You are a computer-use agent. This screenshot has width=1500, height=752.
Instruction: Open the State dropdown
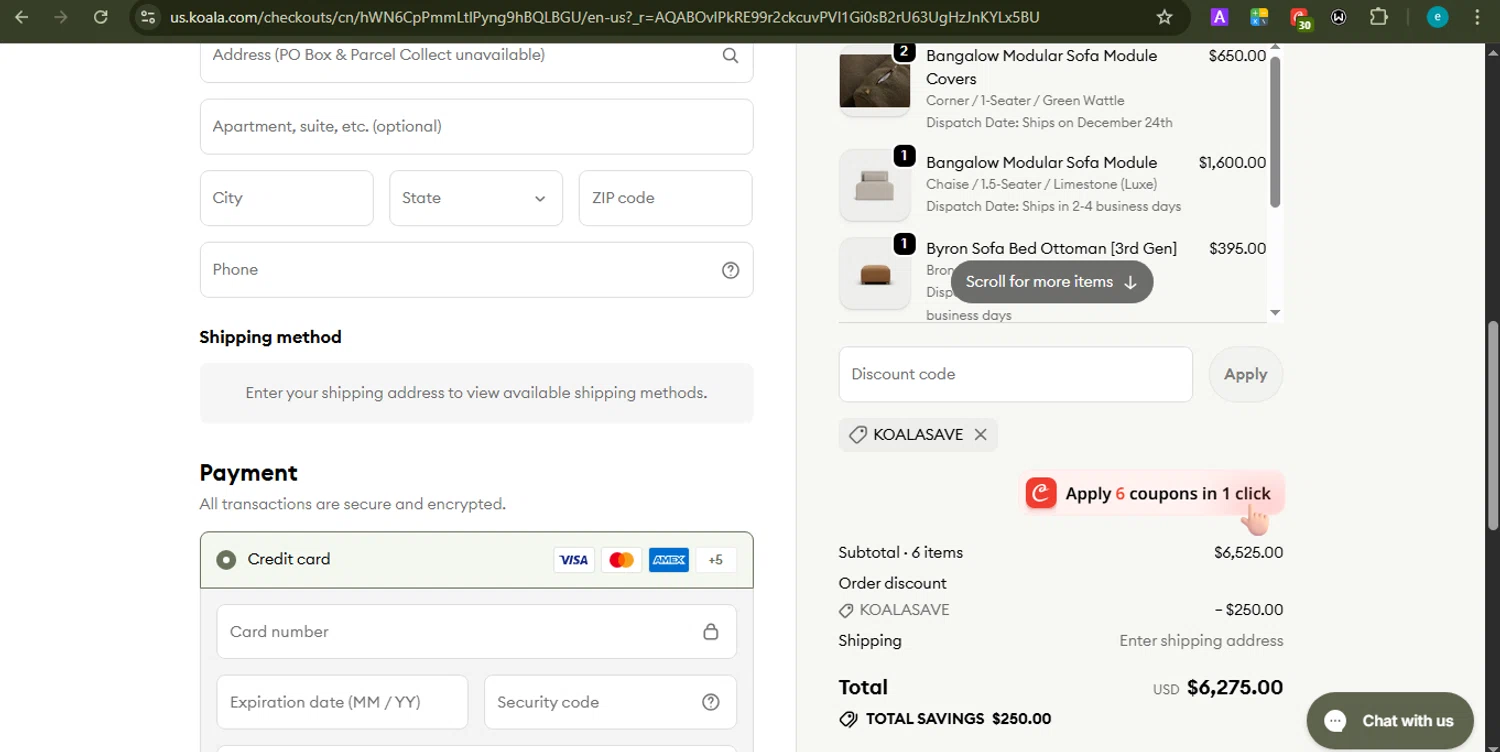(x=476, y=198)
